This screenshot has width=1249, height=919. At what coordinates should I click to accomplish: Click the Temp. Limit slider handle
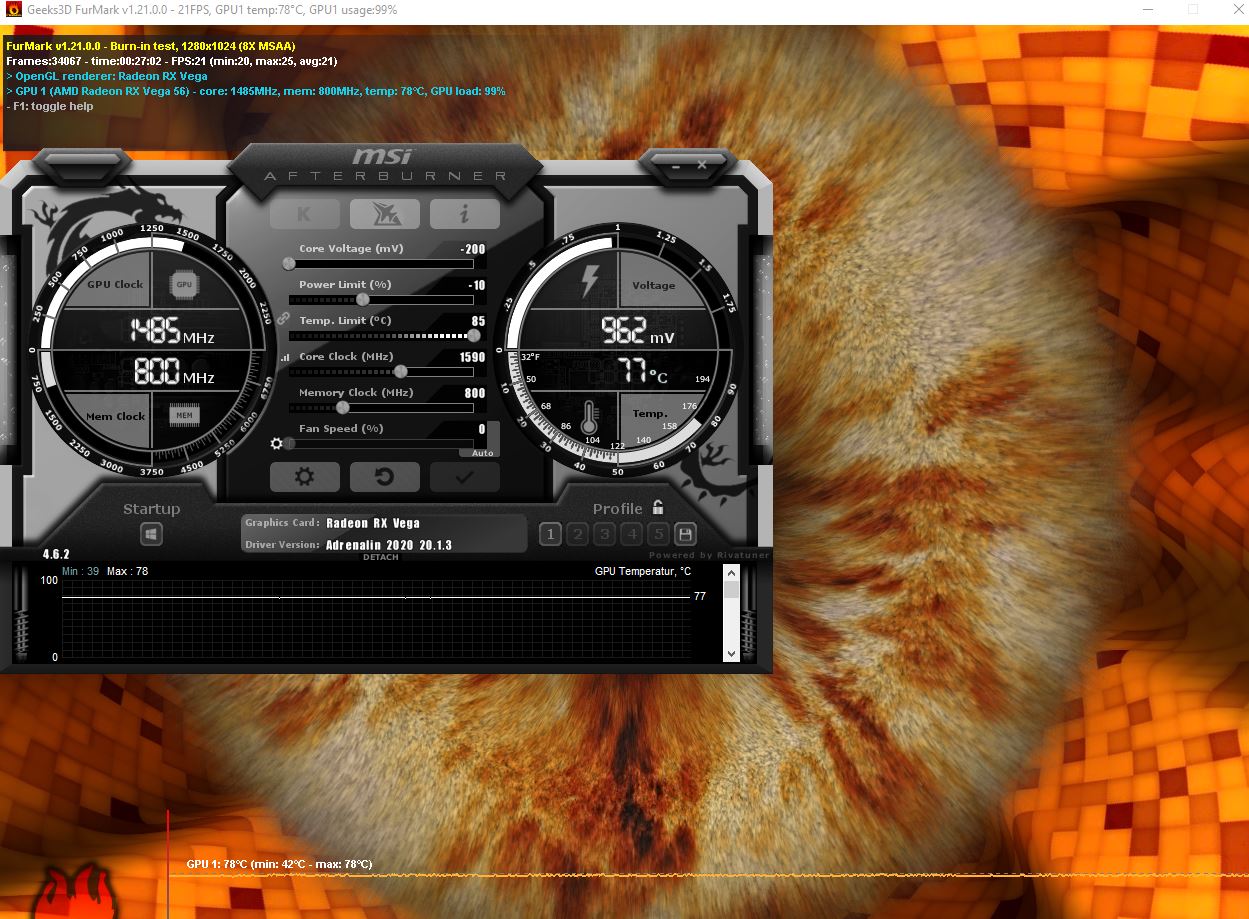[x=474, y=336]
